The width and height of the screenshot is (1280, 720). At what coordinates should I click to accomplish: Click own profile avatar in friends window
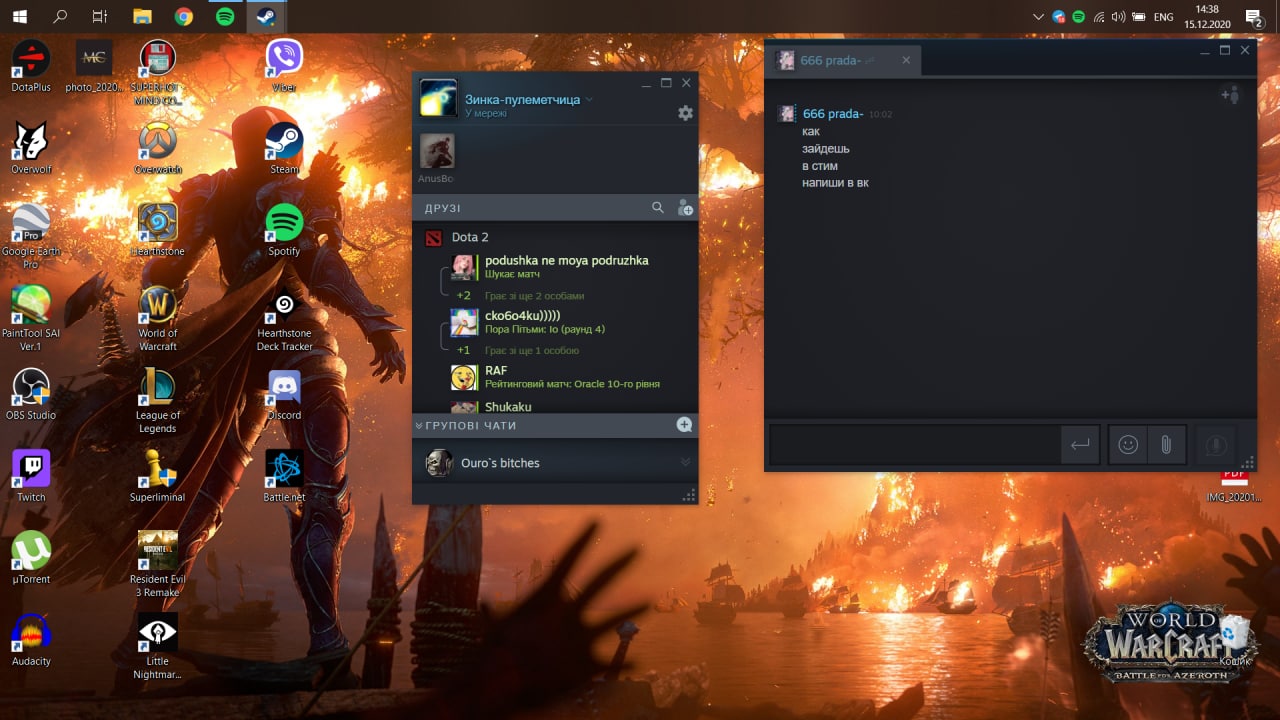point(438,99)
